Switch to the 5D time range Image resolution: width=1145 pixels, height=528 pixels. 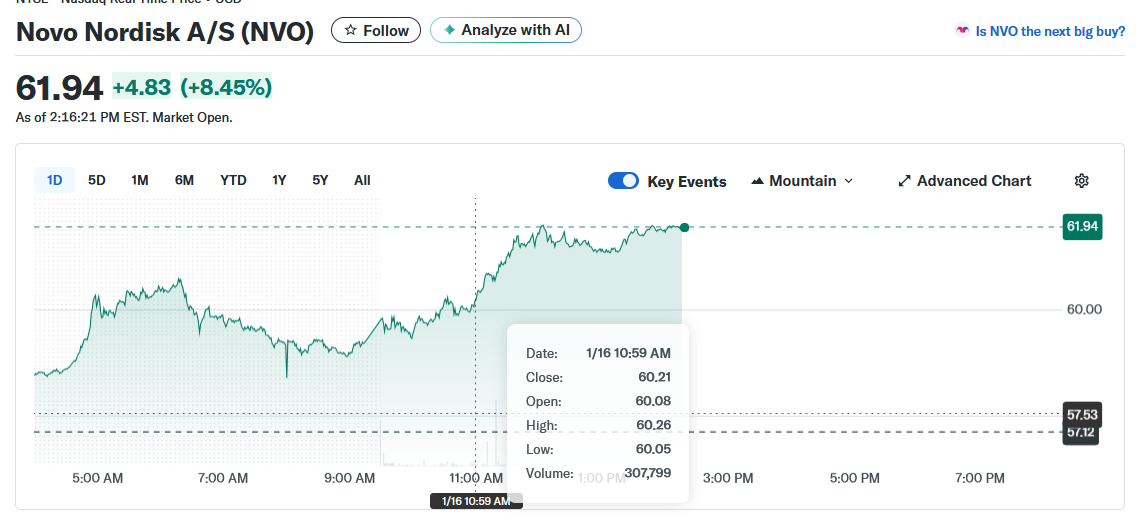coord(97,180)
